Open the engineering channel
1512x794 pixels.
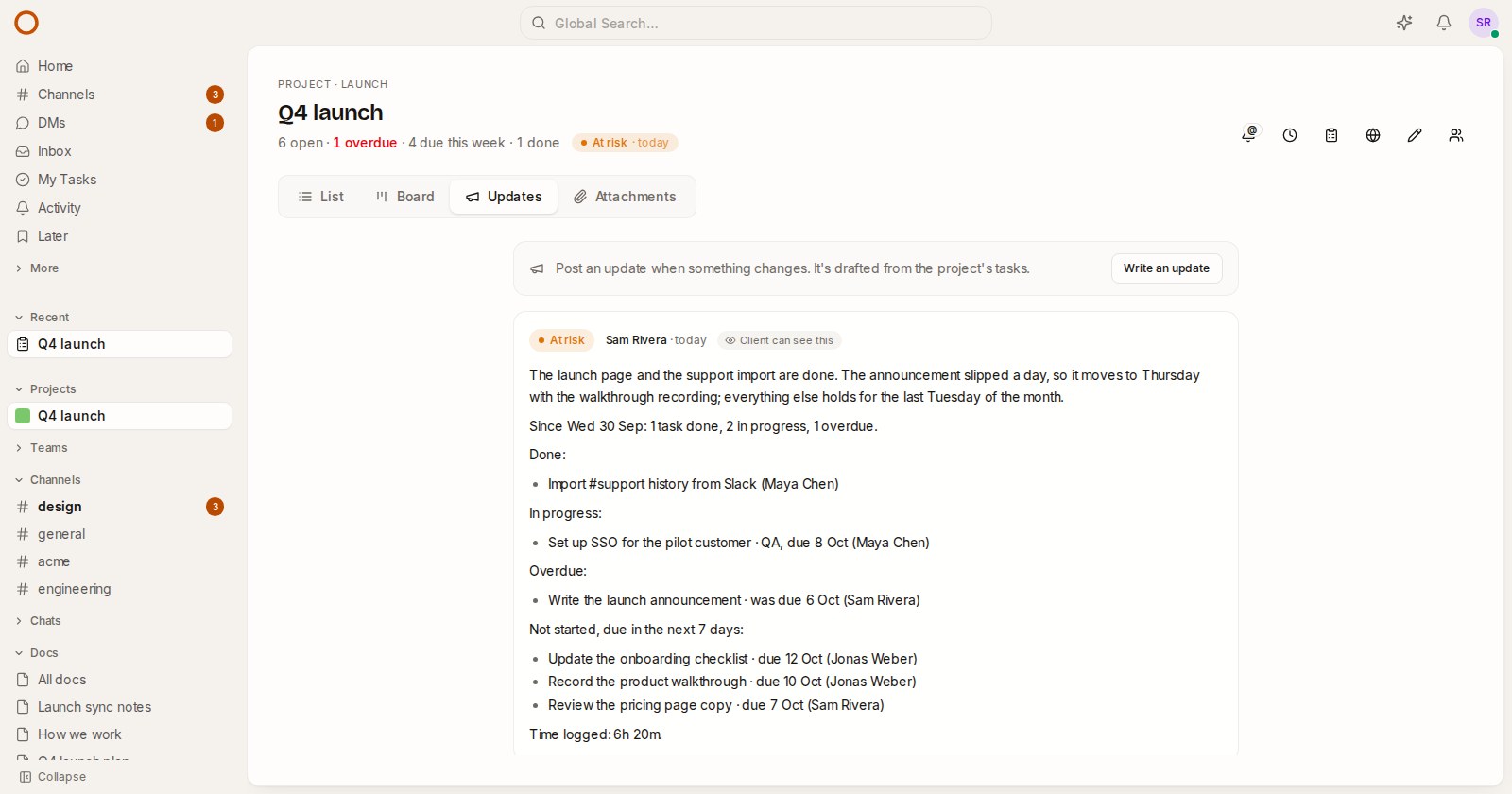tap(119, 589)
